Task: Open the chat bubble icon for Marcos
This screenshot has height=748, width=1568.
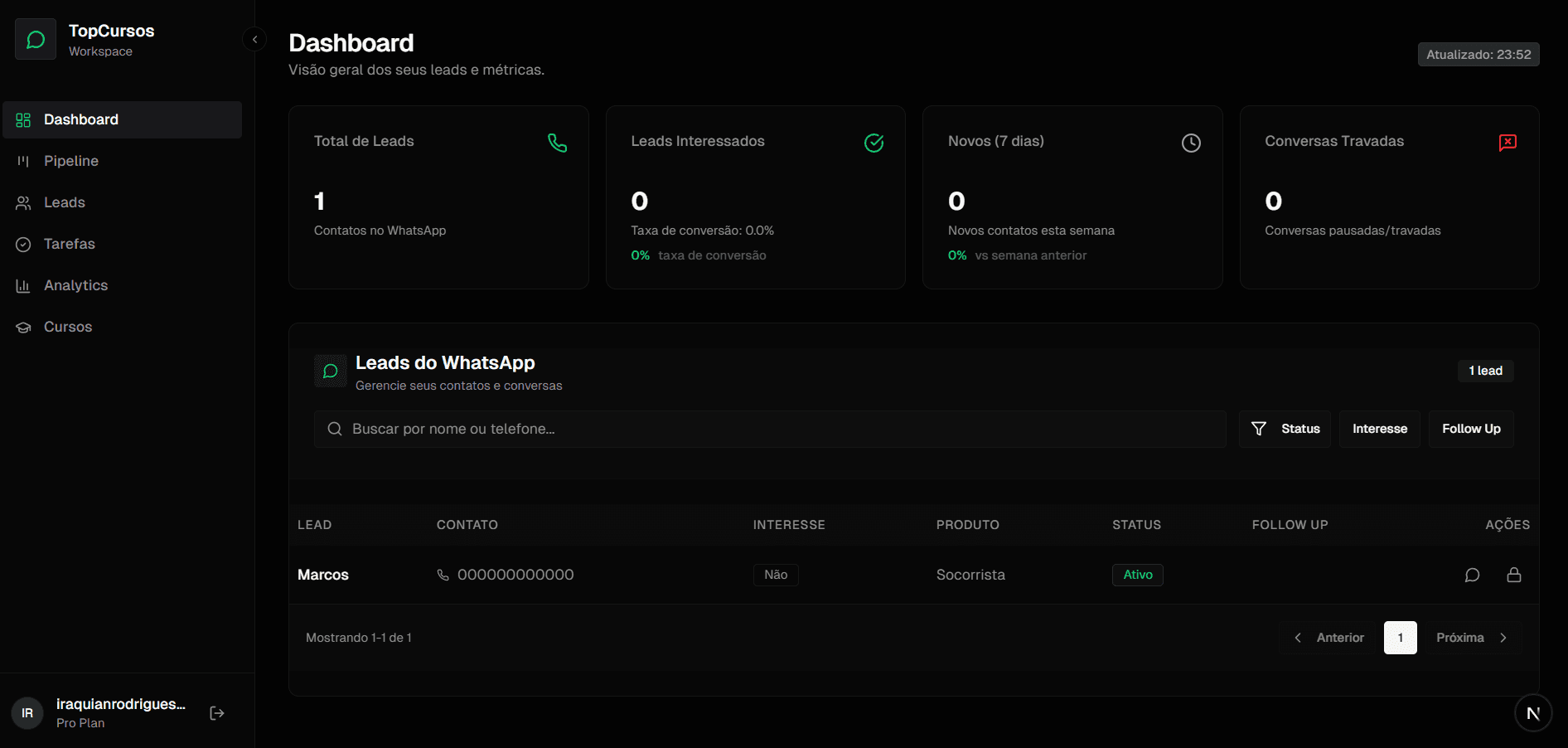Action: [1473, 574]
